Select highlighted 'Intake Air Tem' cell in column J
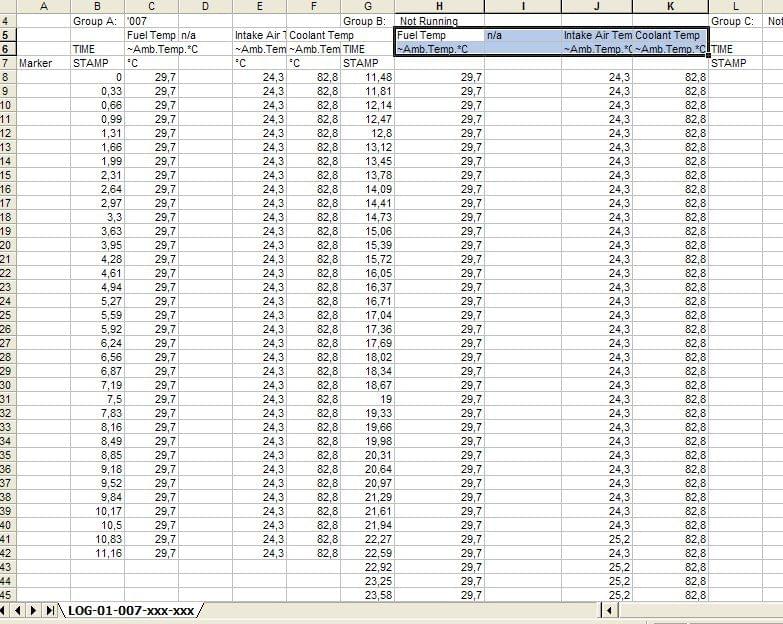This screenshot has height=624, width=783. pos(597,35)
